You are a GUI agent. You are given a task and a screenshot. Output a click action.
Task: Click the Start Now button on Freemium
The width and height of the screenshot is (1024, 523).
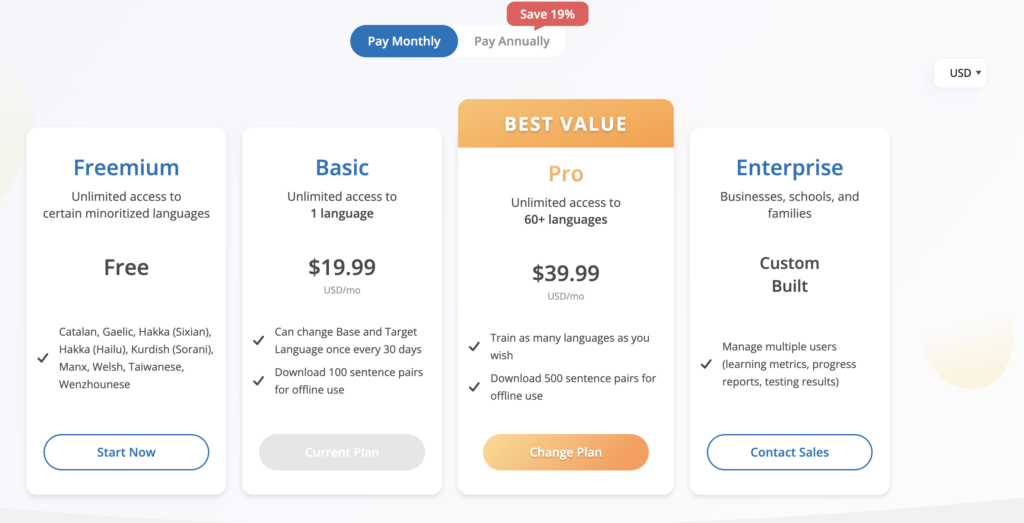(x=126, y=452)
